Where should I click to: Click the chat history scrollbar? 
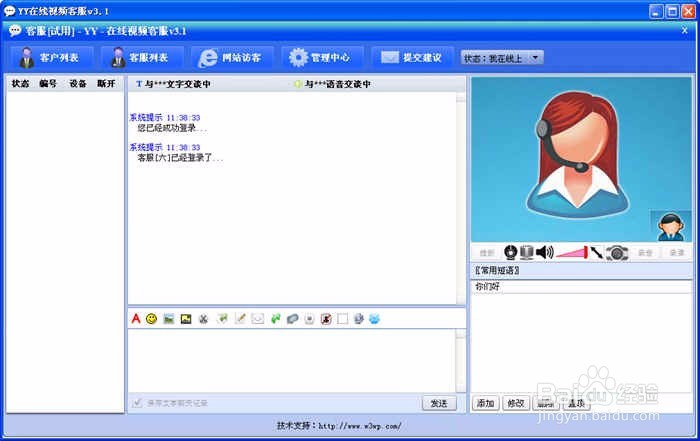[461, 199]
